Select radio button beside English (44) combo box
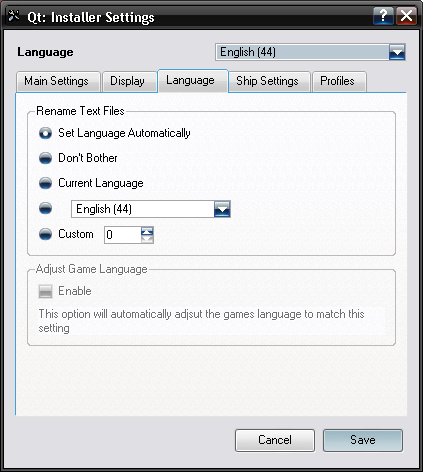The image size is (423, 472). 45,209
